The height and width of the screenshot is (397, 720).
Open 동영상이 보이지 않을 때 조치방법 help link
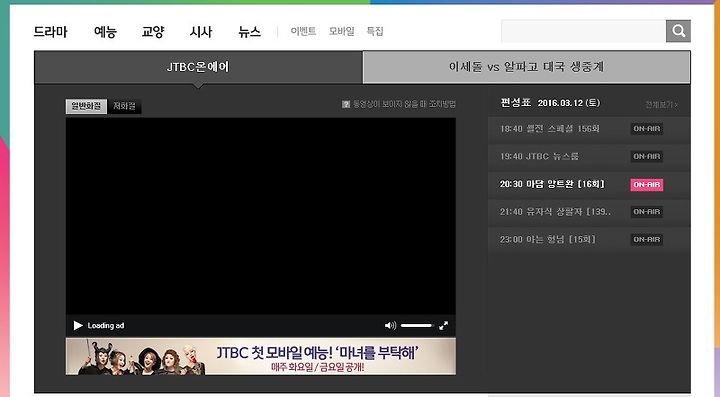click(x=404, y=104)
